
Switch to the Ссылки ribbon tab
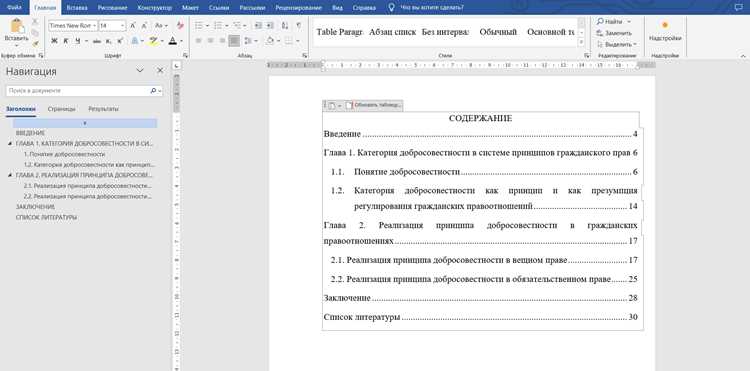pyautogui.click(x=218, y=8)
